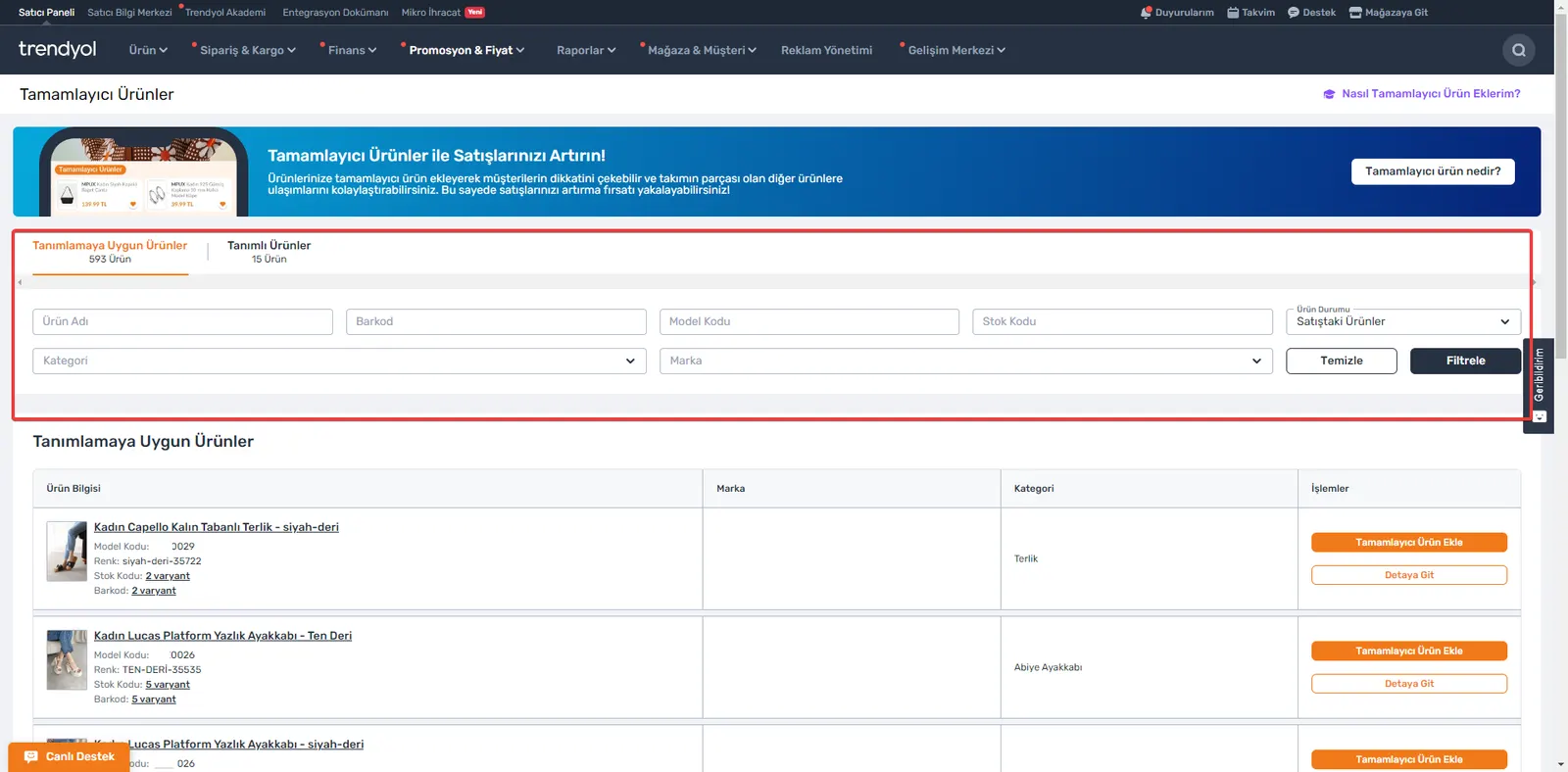Open the search icon in header

point(1518,50)
